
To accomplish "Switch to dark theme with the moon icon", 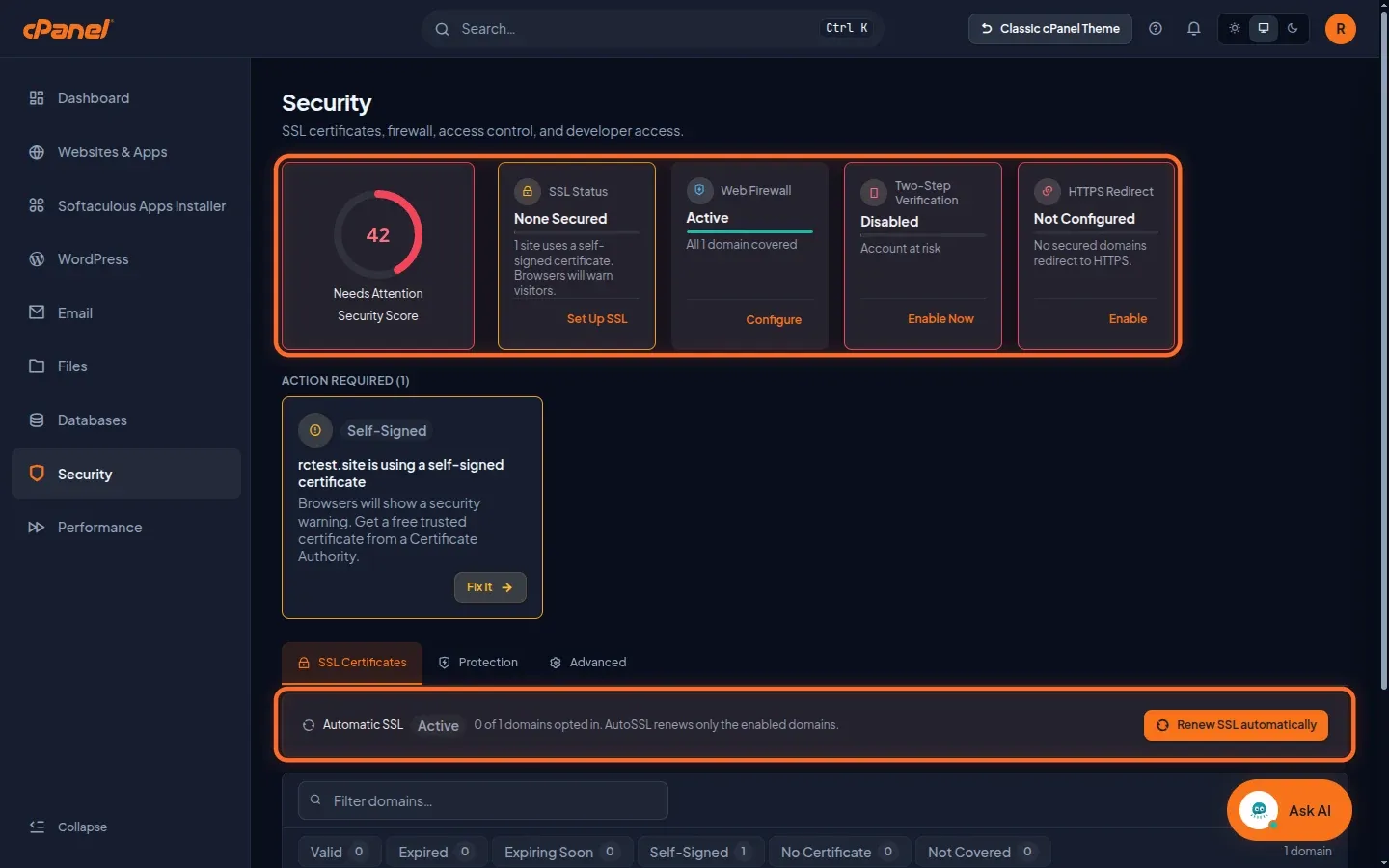I will tap(1293, 29).
